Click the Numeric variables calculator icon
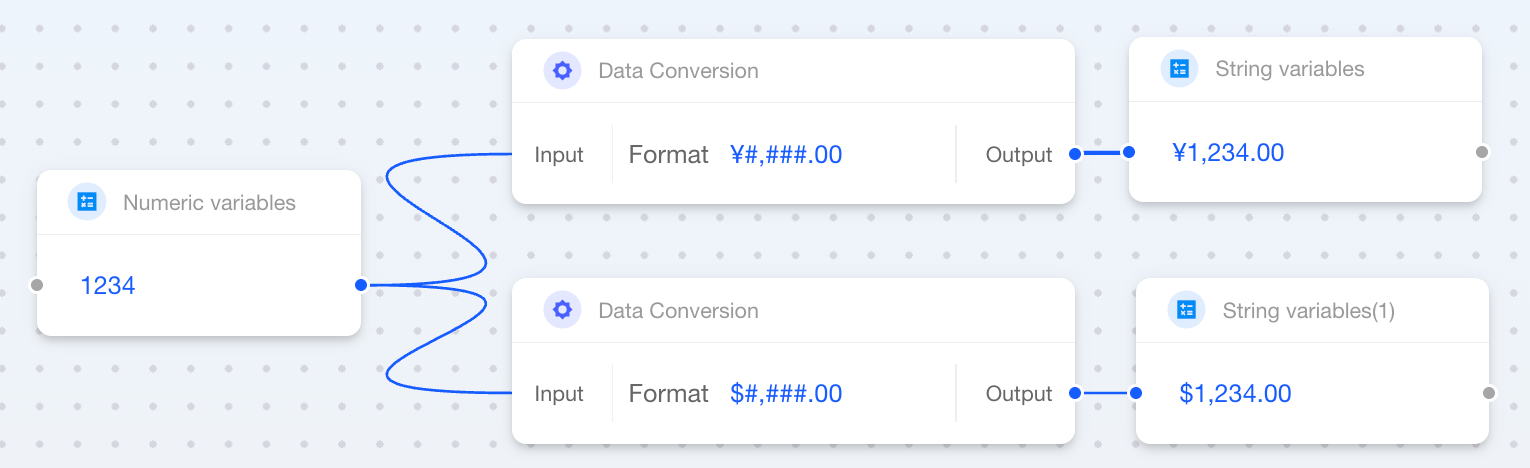Screen dimensions: 1530x468 click(x=87, y=202)
